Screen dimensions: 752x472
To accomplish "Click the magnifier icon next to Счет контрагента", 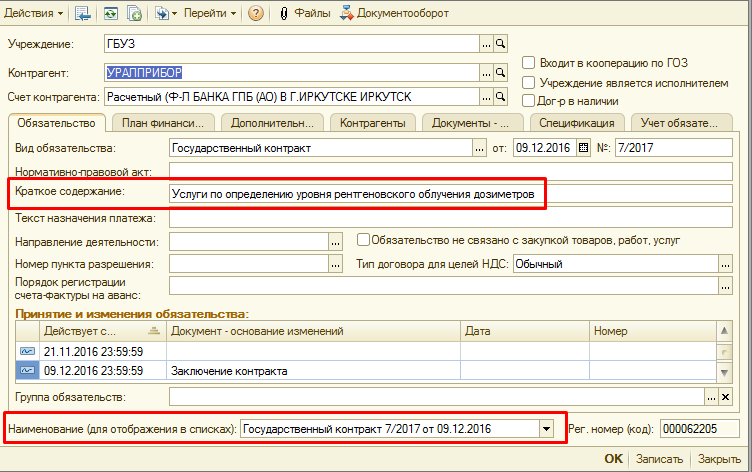I will 501,97.
